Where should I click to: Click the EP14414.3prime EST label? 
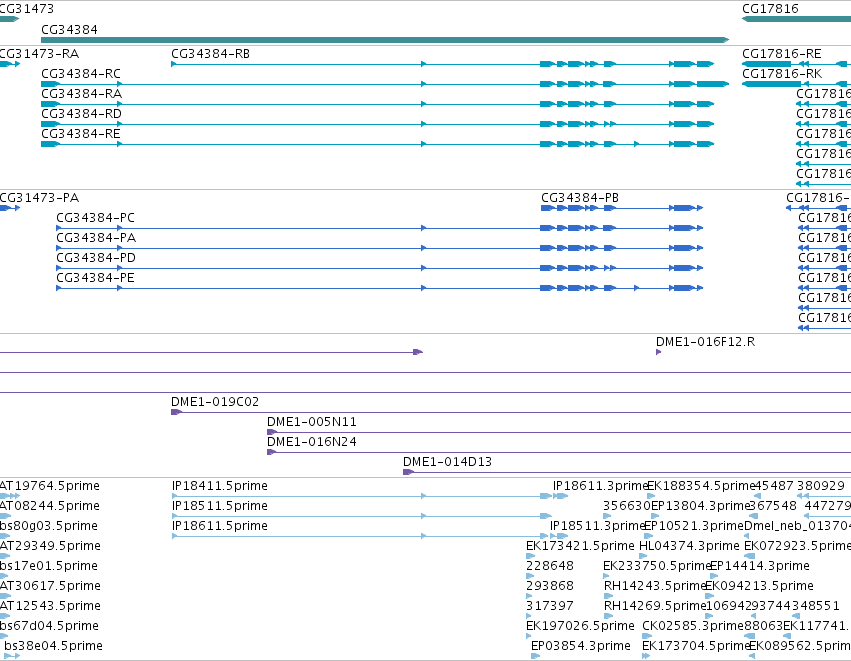coord(760,566)
